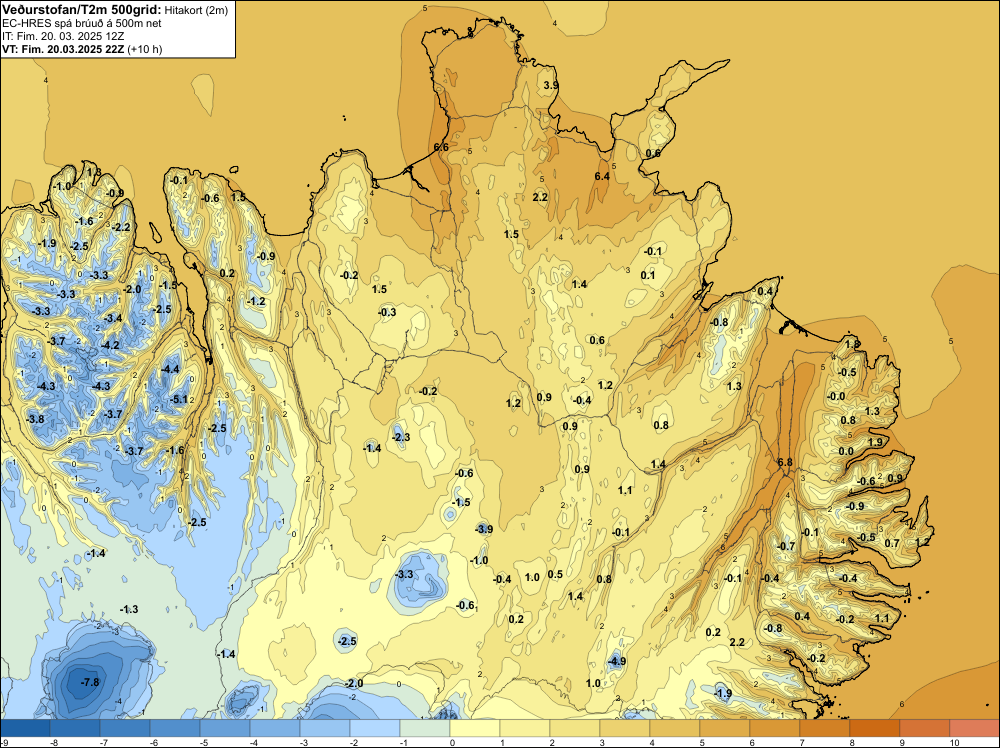This screenshot has width=1000, height=748.
Task: Click the legend color segment between -5 and -4
Action: [224, 728]
